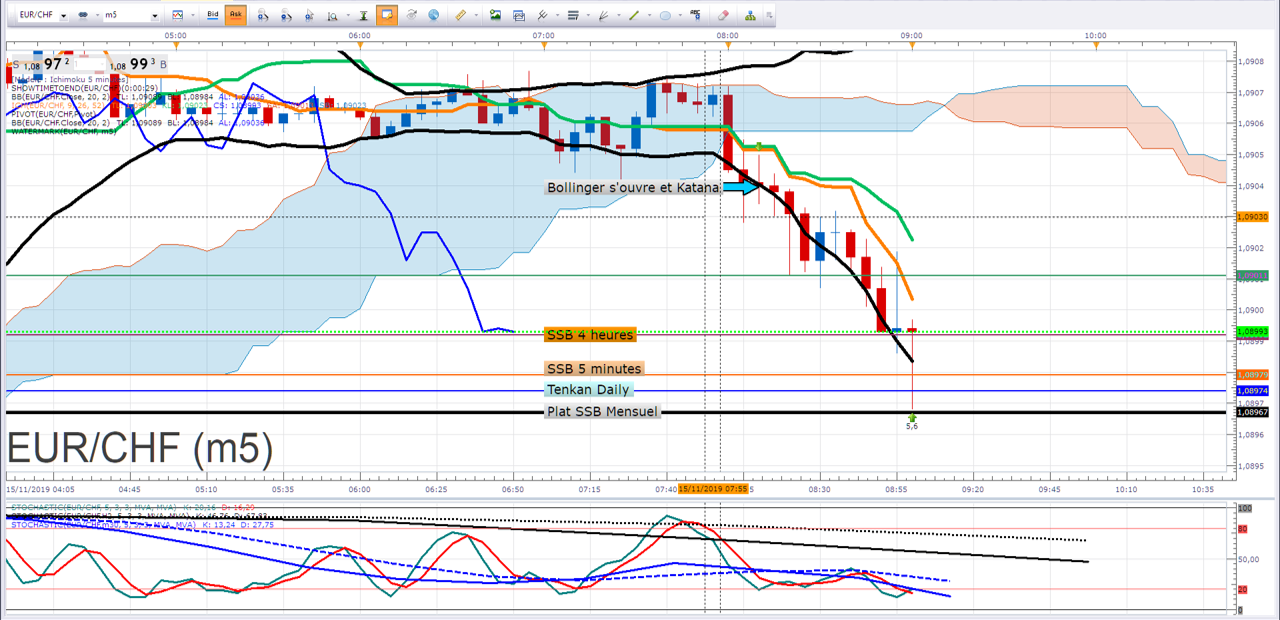Select the Andrews pitchfork tool
This screenshot has height=620, width=1280.
click(x=542, y=15)
